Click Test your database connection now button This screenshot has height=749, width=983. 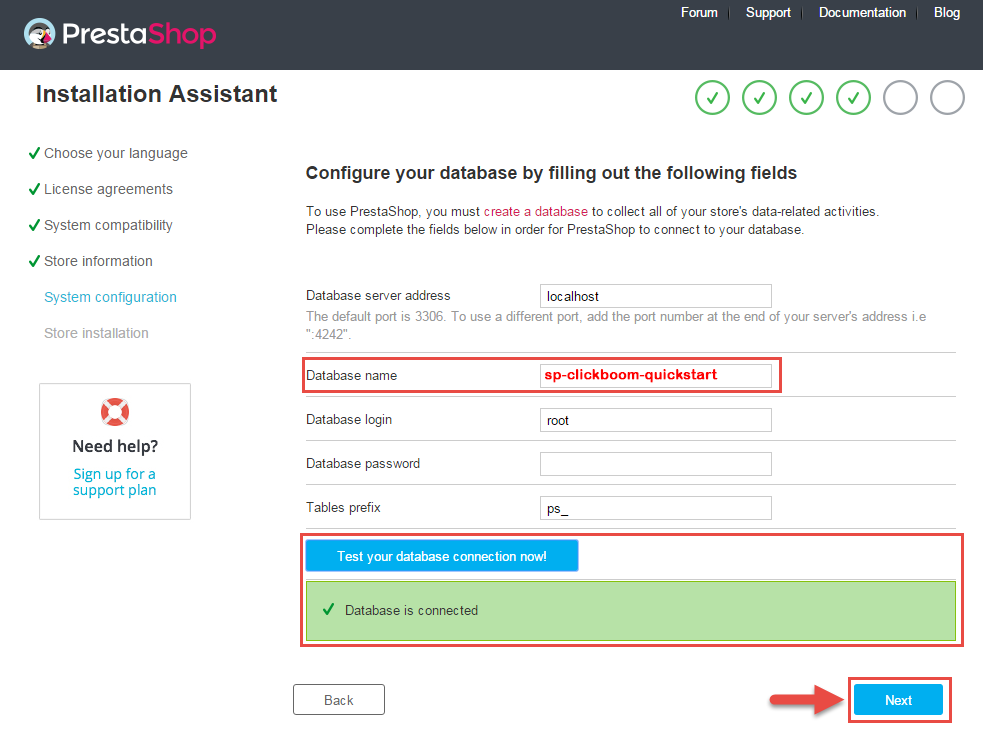tap(442, 556)
